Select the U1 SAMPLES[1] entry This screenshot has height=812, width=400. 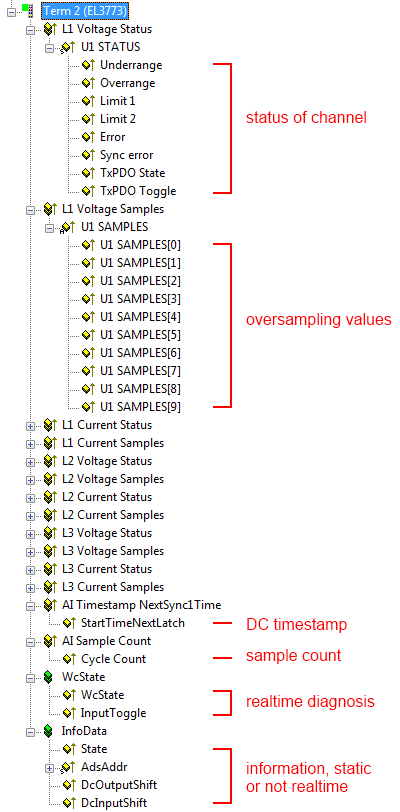coord(140,263)
